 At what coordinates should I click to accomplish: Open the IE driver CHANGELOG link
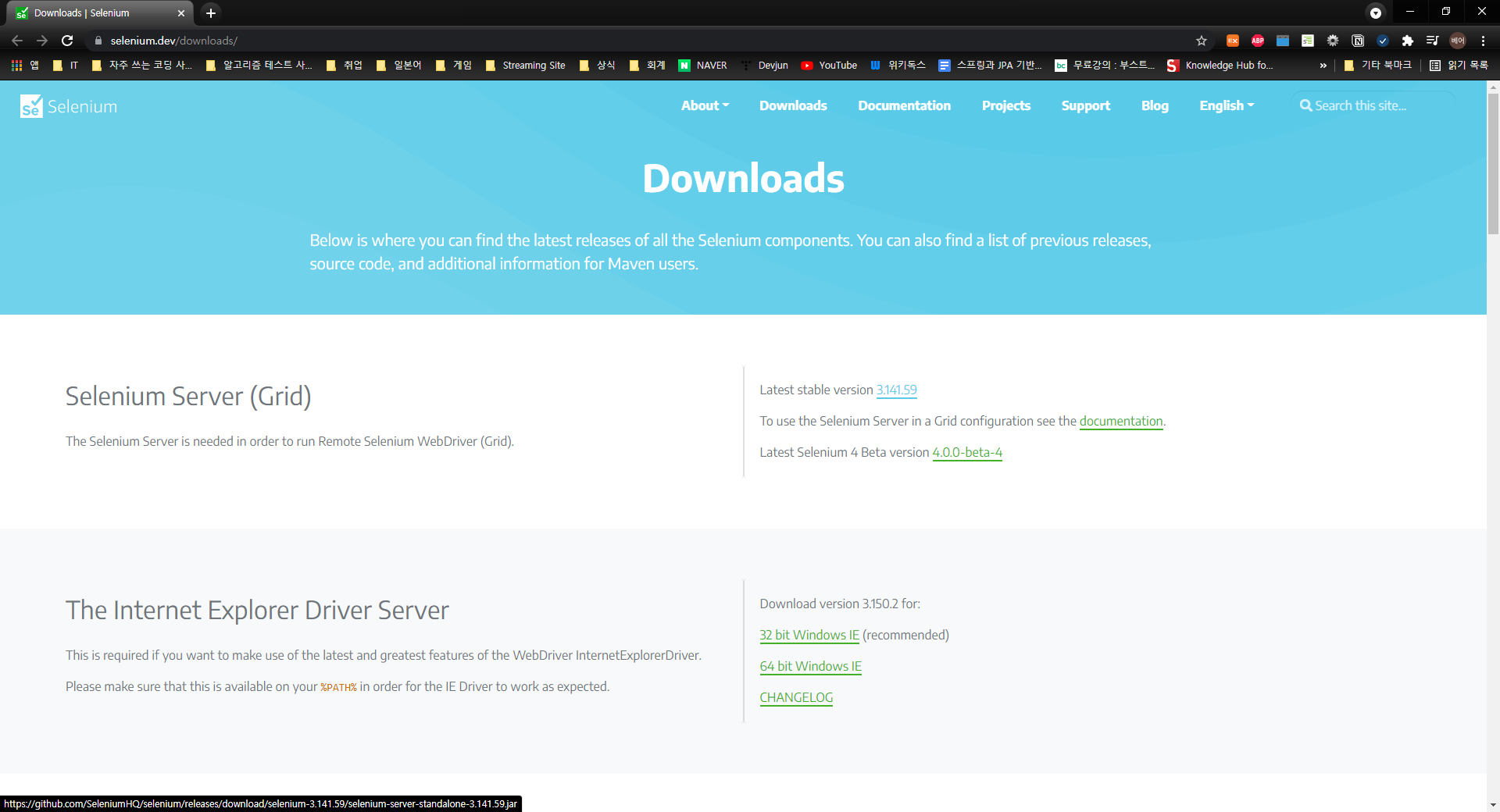(x=796, y=697)
